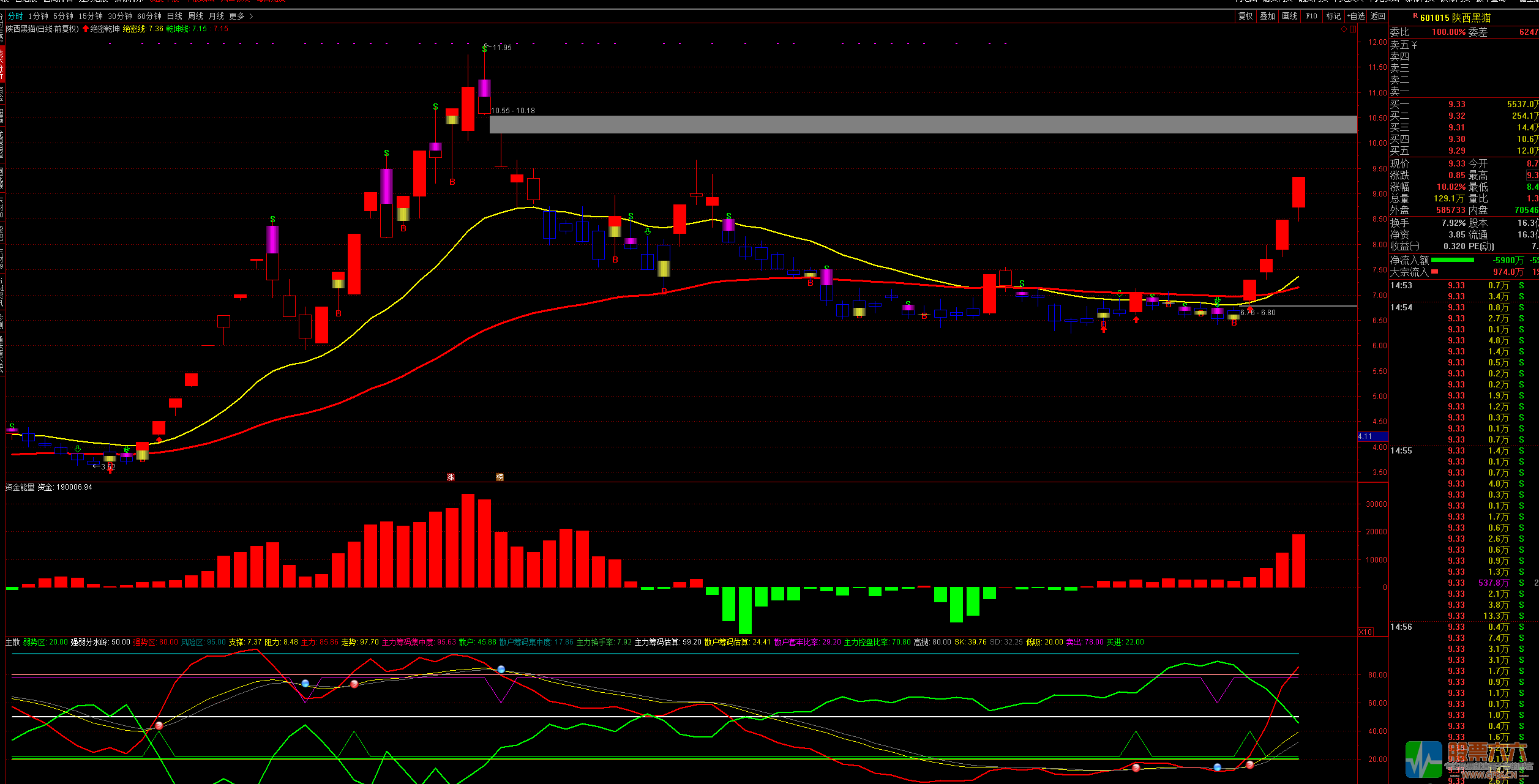Screen dimensions: 1539x784
Task: Click the 返回 back button
Action: [x=1377, y=17]
